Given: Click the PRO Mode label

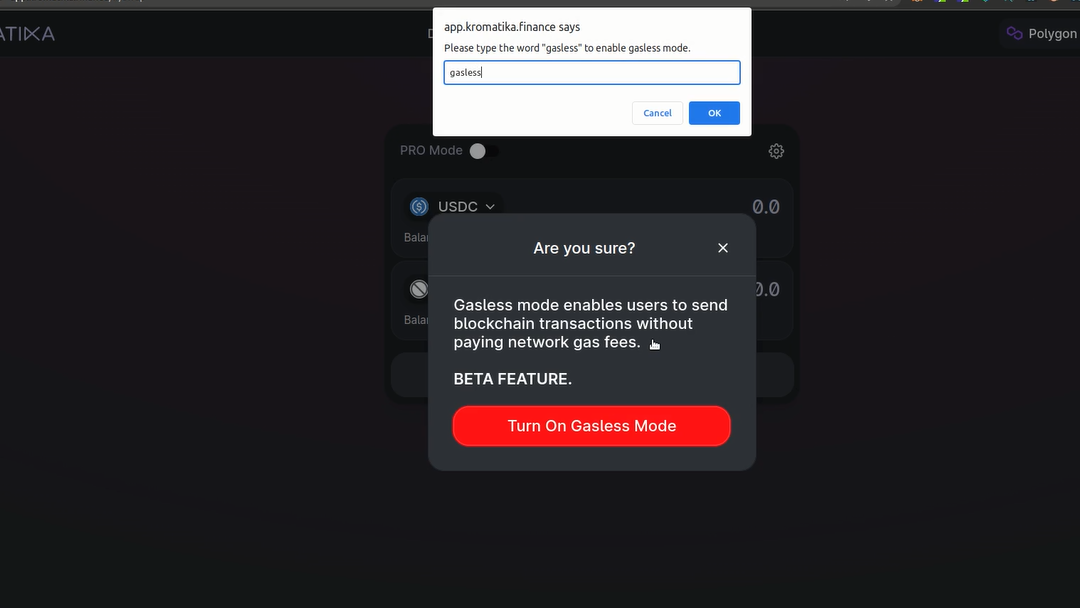Looking at the screenshot, I should pyautogui.click(x=431, y=150).
